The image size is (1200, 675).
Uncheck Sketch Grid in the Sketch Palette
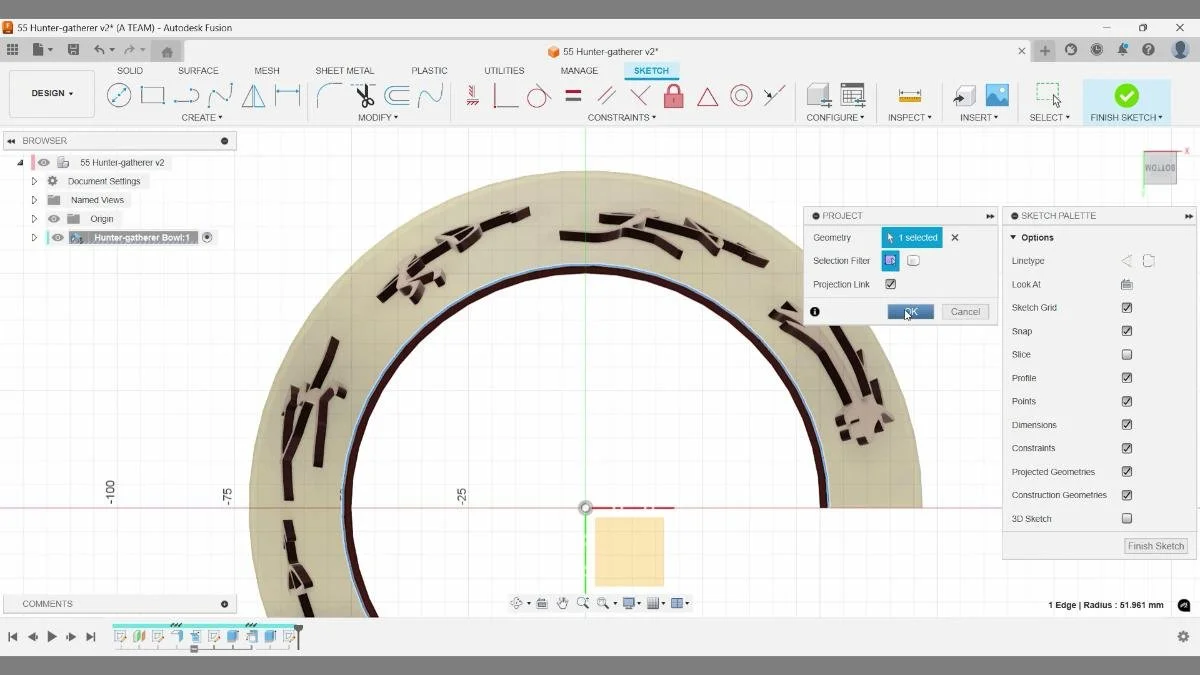(x=1127, y=307)
